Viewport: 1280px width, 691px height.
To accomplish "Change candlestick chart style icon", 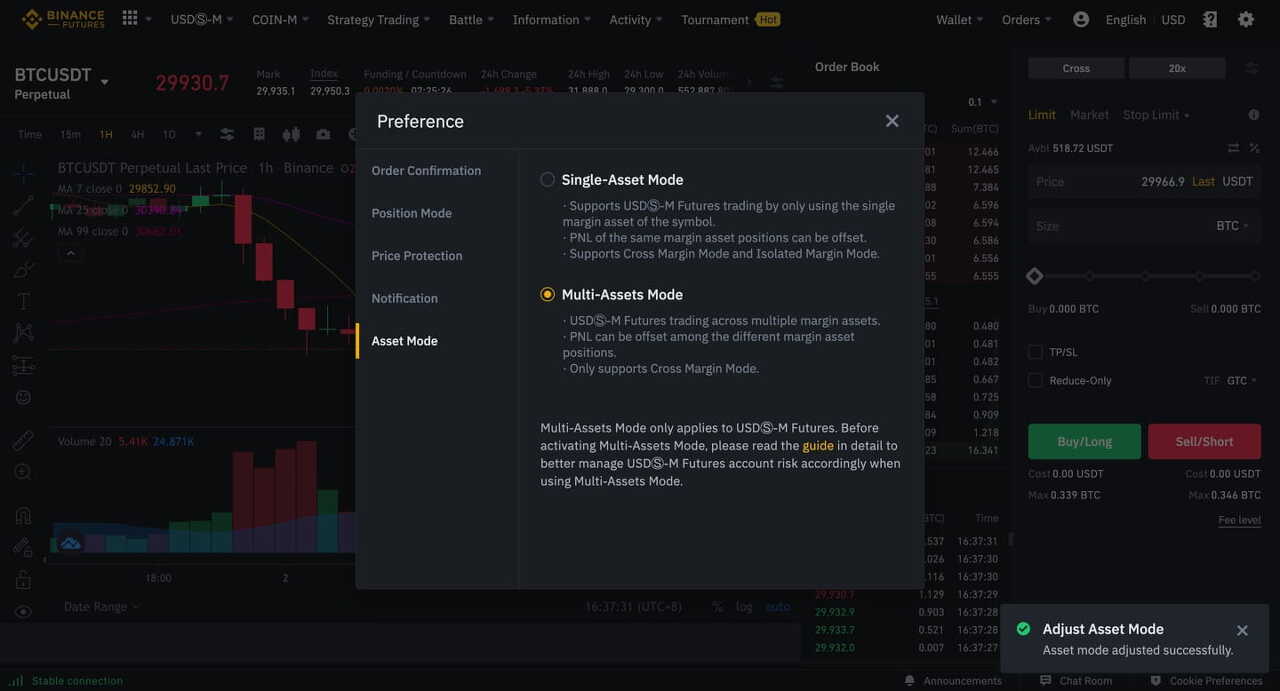I will [291, 134].
